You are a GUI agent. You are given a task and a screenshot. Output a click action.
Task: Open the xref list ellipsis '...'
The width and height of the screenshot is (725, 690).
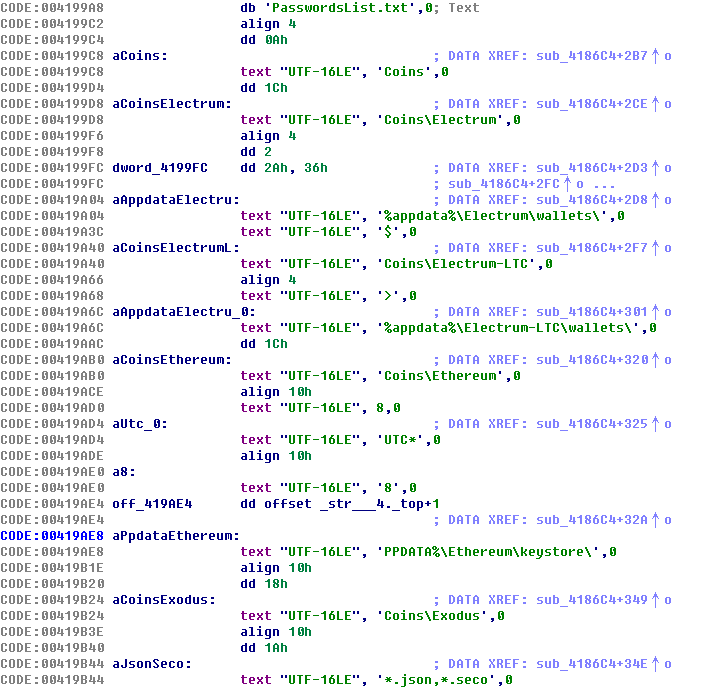tap(603, 184)
